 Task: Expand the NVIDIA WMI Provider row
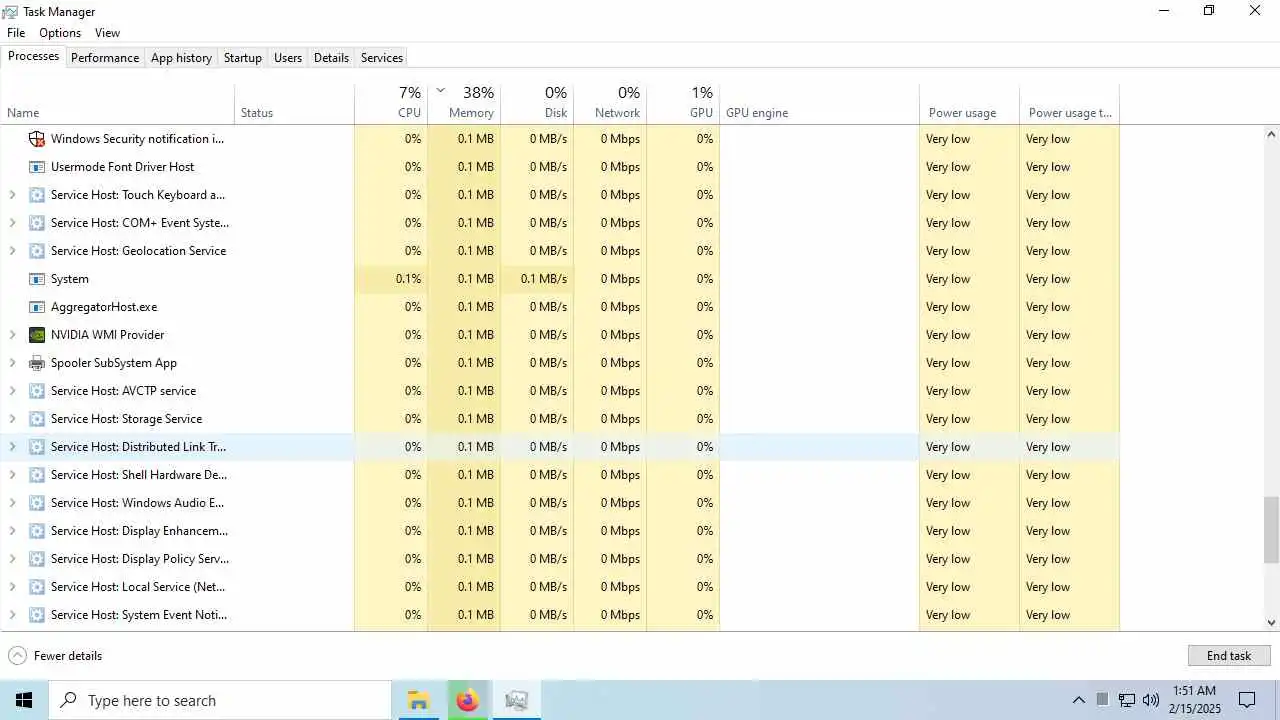12,335
